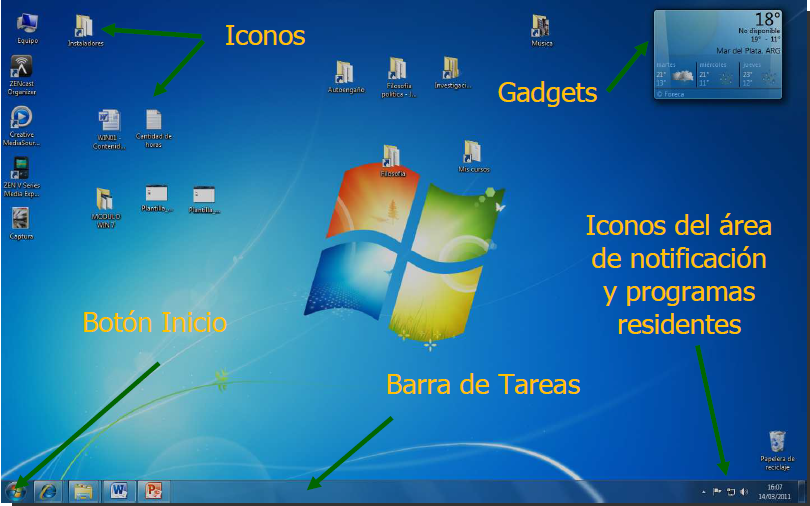Click the weather gadget for Mar del Plata

pos(717,52)
